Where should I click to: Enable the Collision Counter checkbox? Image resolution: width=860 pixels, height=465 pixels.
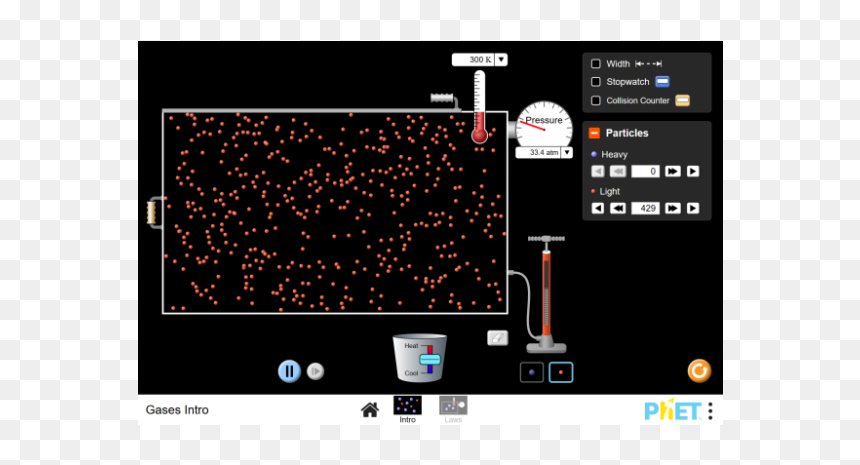(x=596, y=100)
